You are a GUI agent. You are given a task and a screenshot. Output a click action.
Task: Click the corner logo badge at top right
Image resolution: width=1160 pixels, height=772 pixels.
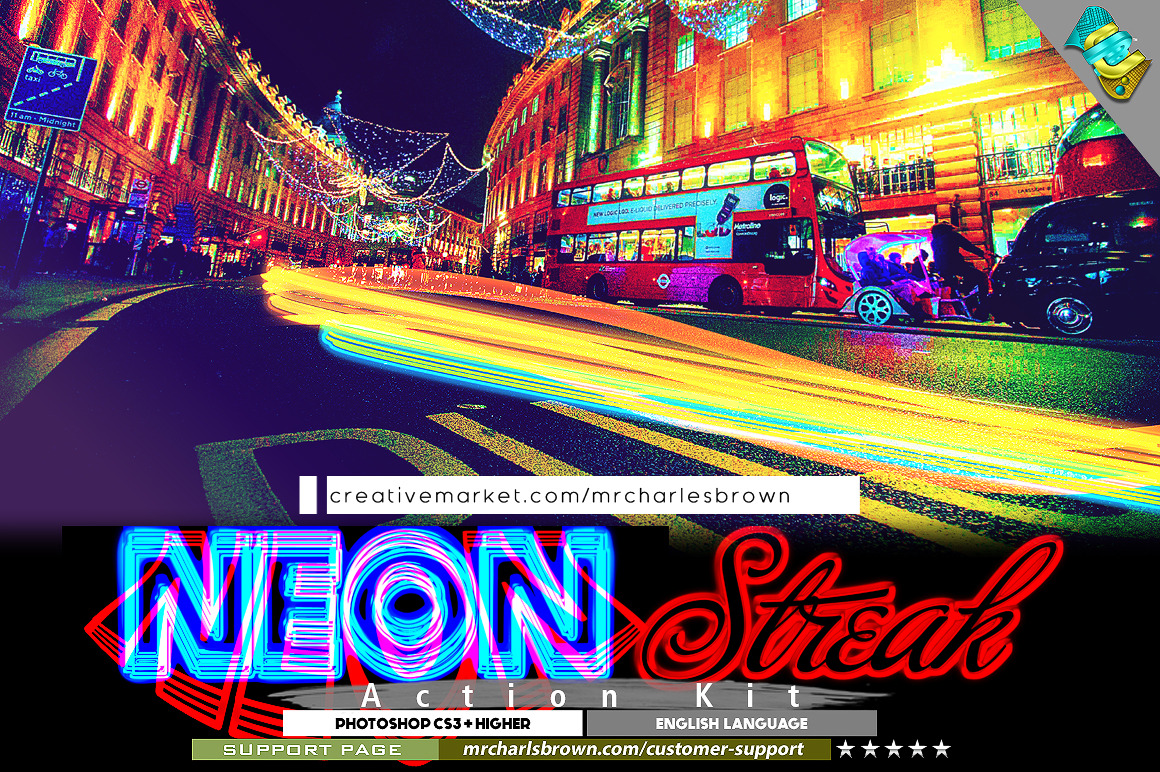coord(1108,52)
